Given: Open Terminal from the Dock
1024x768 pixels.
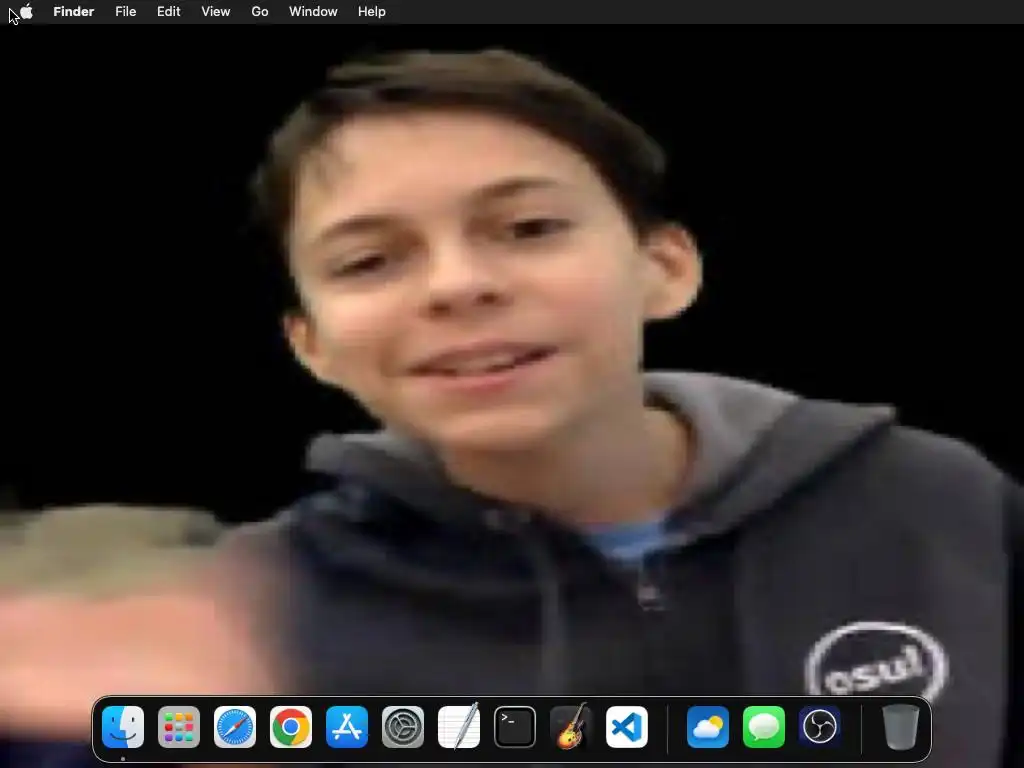Looking at the screenshot, I should 515,727.
